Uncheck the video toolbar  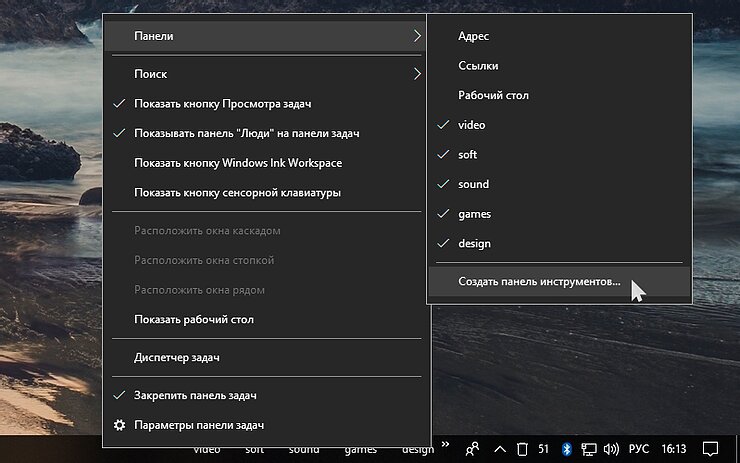tap(560, 125)
